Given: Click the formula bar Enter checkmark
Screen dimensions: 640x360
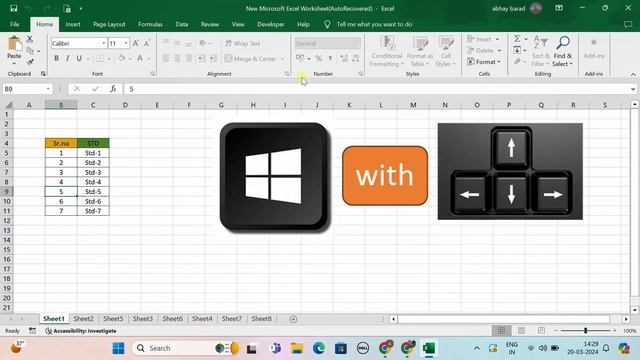Looking at the screenshot, I should pyautogui.click(x=95, y=89).
